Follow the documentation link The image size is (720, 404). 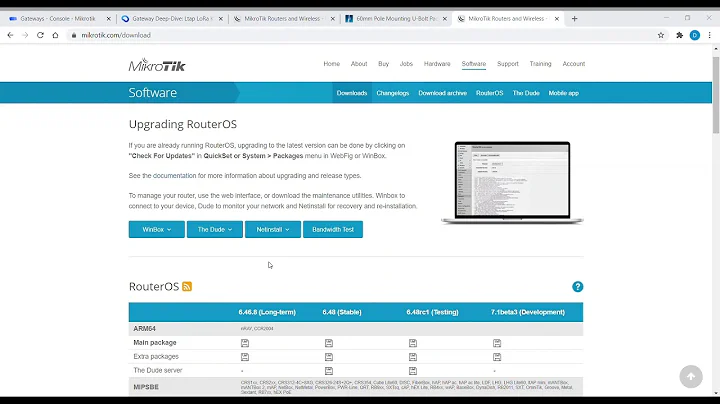click(x=174, y=176)
